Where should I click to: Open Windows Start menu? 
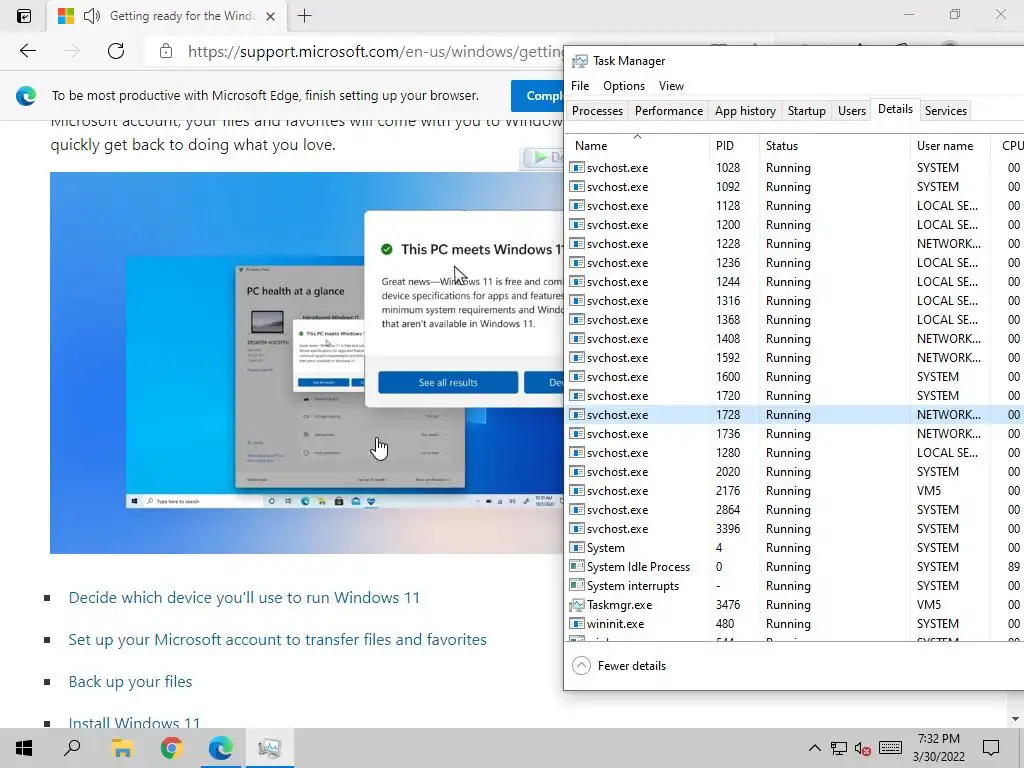(24, 748)
